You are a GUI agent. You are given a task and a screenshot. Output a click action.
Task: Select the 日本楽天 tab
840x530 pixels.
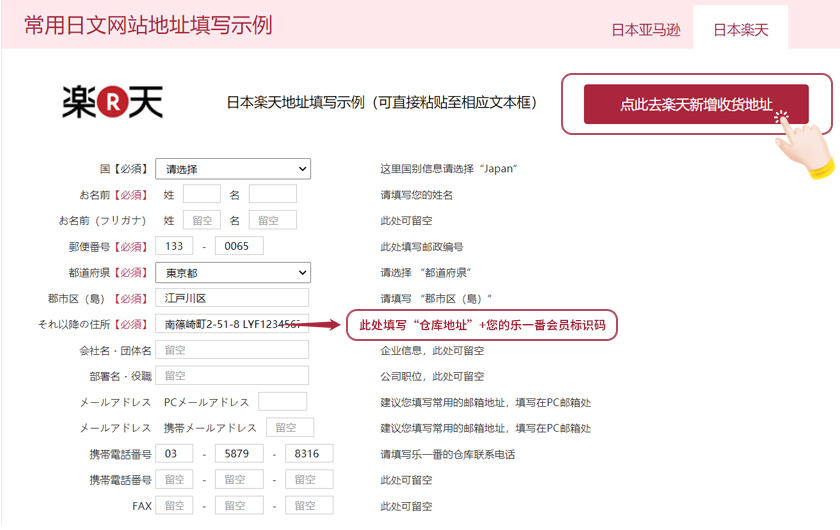click(740, 30)
